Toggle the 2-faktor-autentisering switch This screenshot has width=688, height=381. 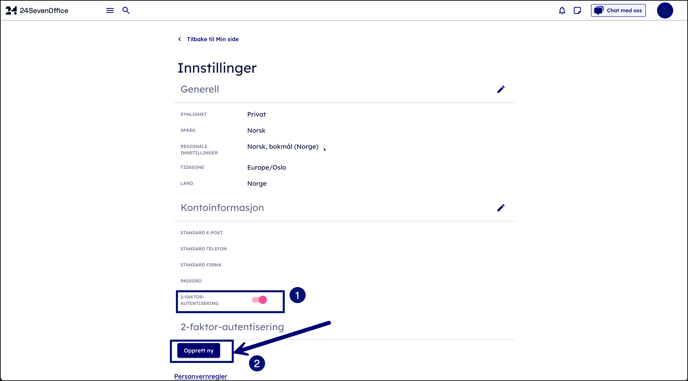(259, 300)
